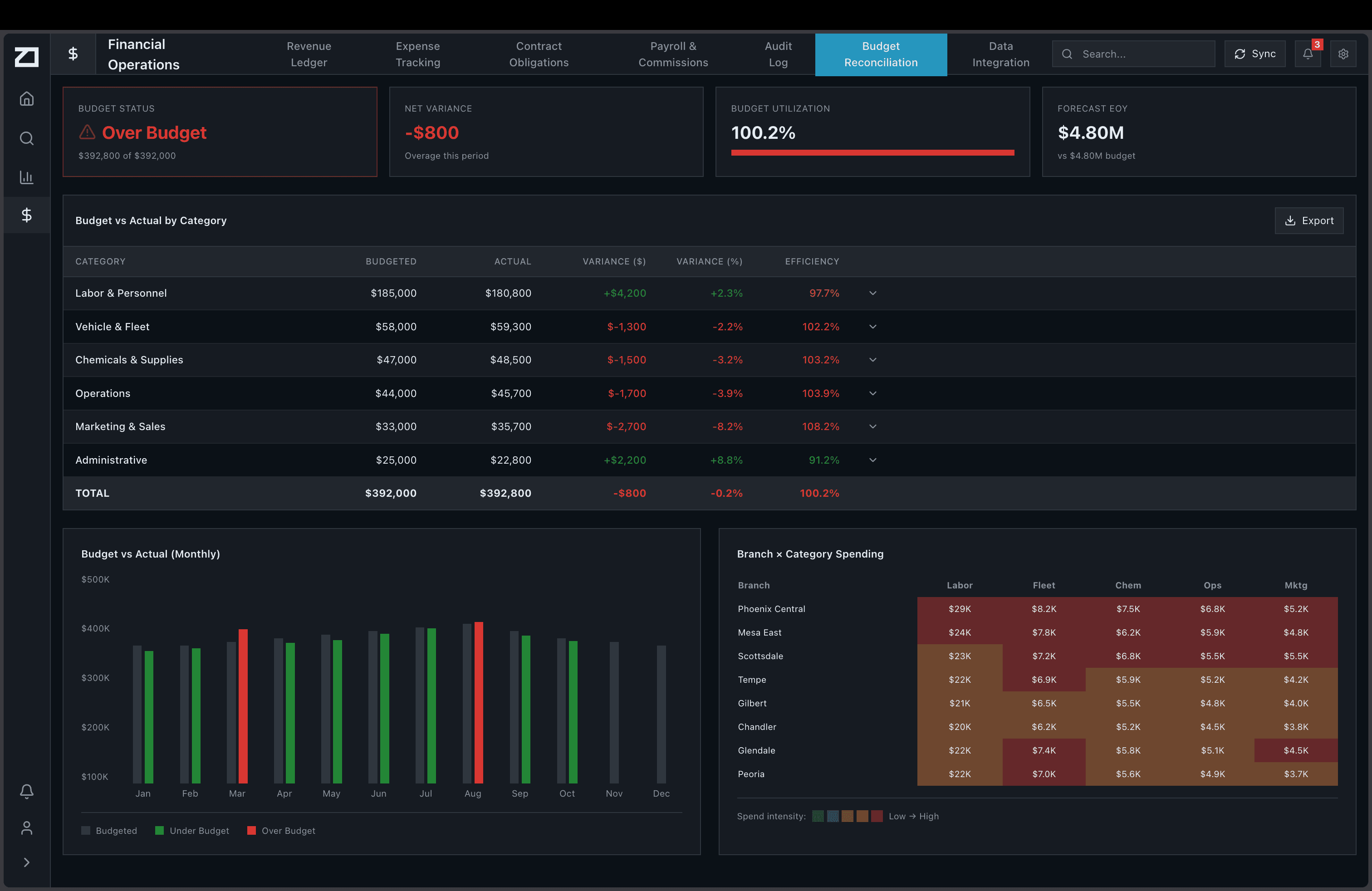The image size is (1372, 891).
Task: Open settings with the gear icon
Action: [x=1344, y=54]
